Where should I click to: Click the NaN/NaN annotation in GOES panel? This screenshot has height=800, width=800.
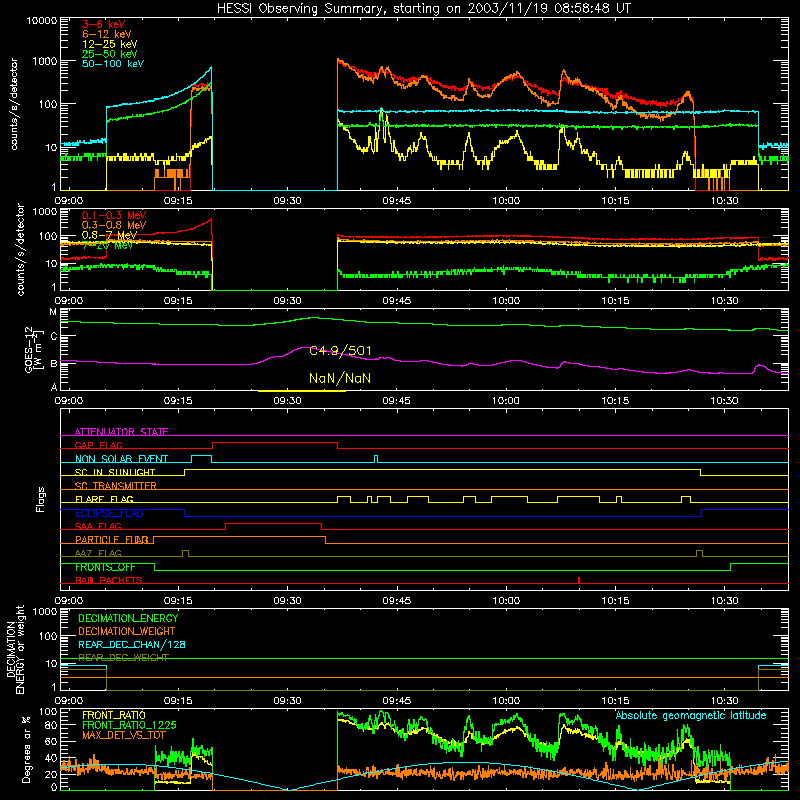(340, 379)
